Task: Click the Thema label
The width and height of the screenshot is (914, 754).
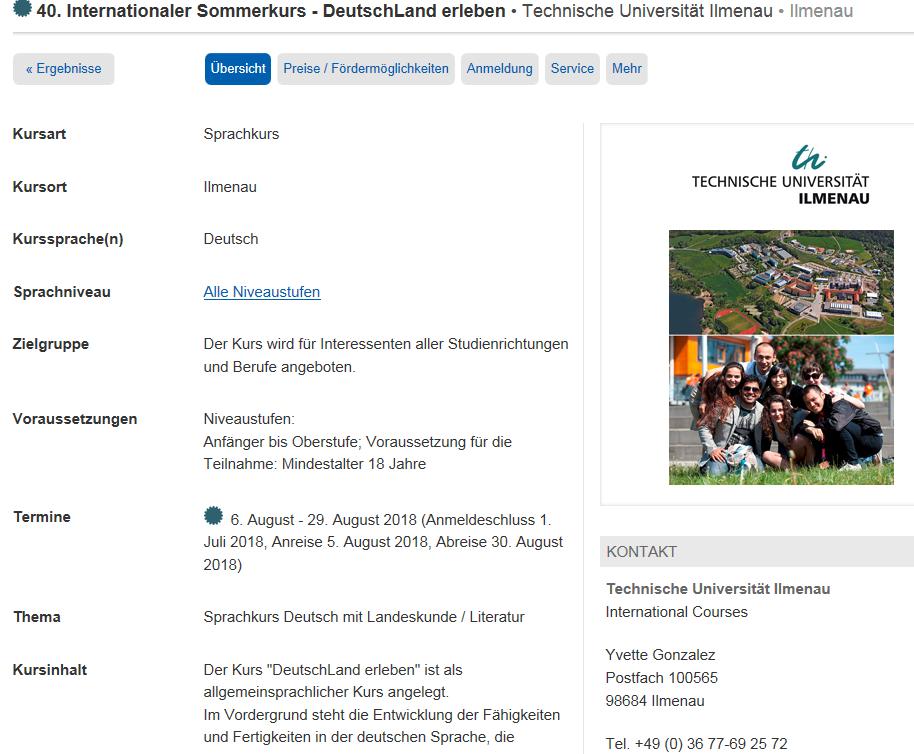Action: (x=37, y=616)
